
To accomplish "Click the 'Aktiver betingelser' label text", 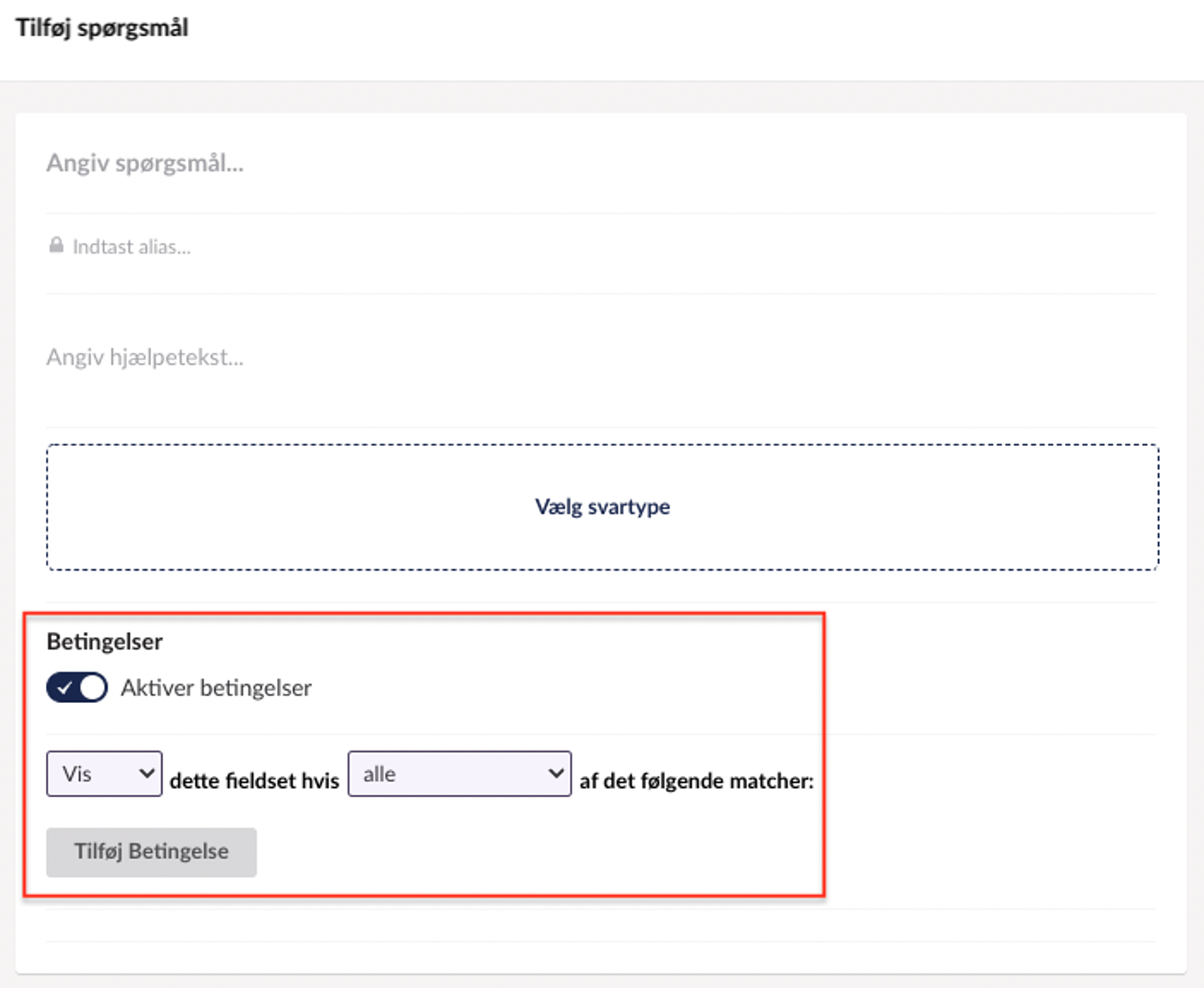I will click(215, 688).
